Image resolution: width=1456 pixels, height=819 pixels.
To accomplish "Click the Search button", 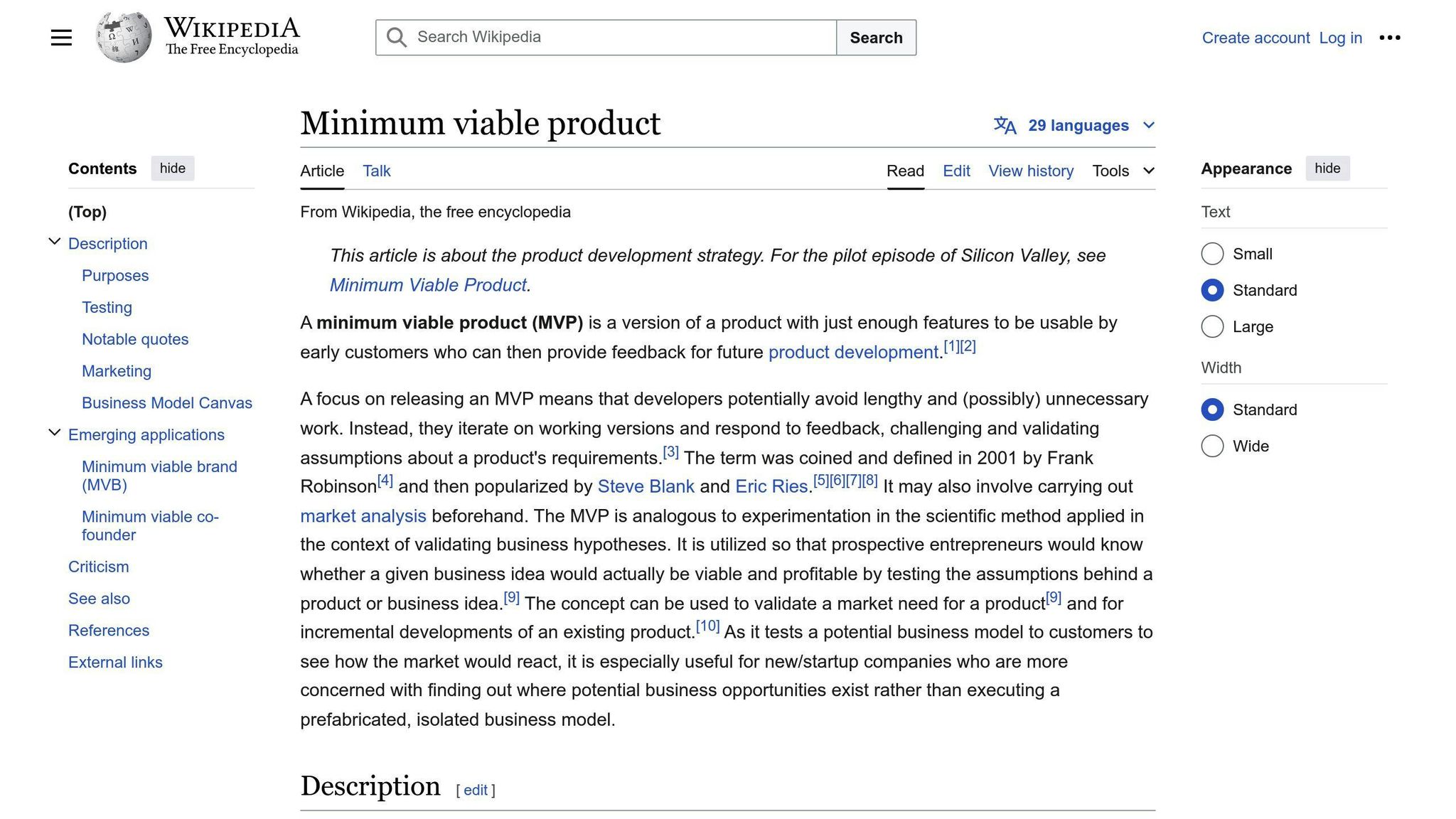I will (876, 37).
